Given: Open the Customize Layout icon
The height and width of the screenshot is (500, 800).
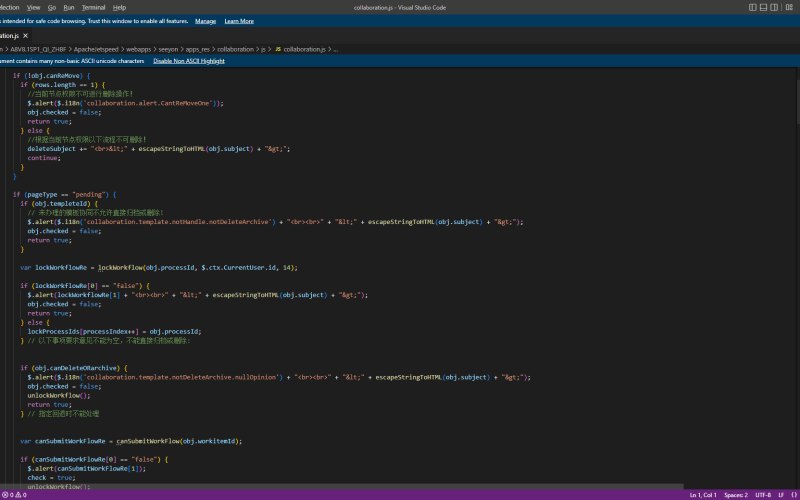Looking at the screenshot, I should click(789, 7).
